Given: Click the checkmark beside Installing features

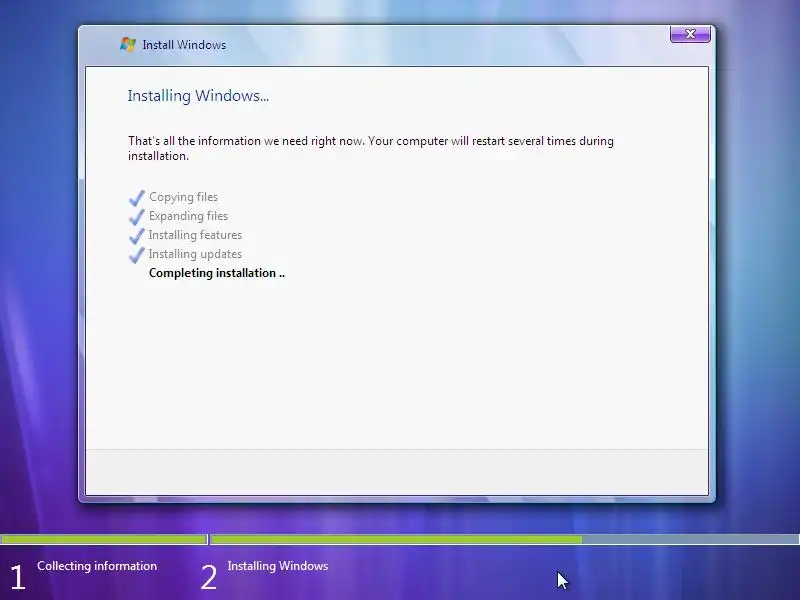Looking at the screenshot, I should [137, 236].
